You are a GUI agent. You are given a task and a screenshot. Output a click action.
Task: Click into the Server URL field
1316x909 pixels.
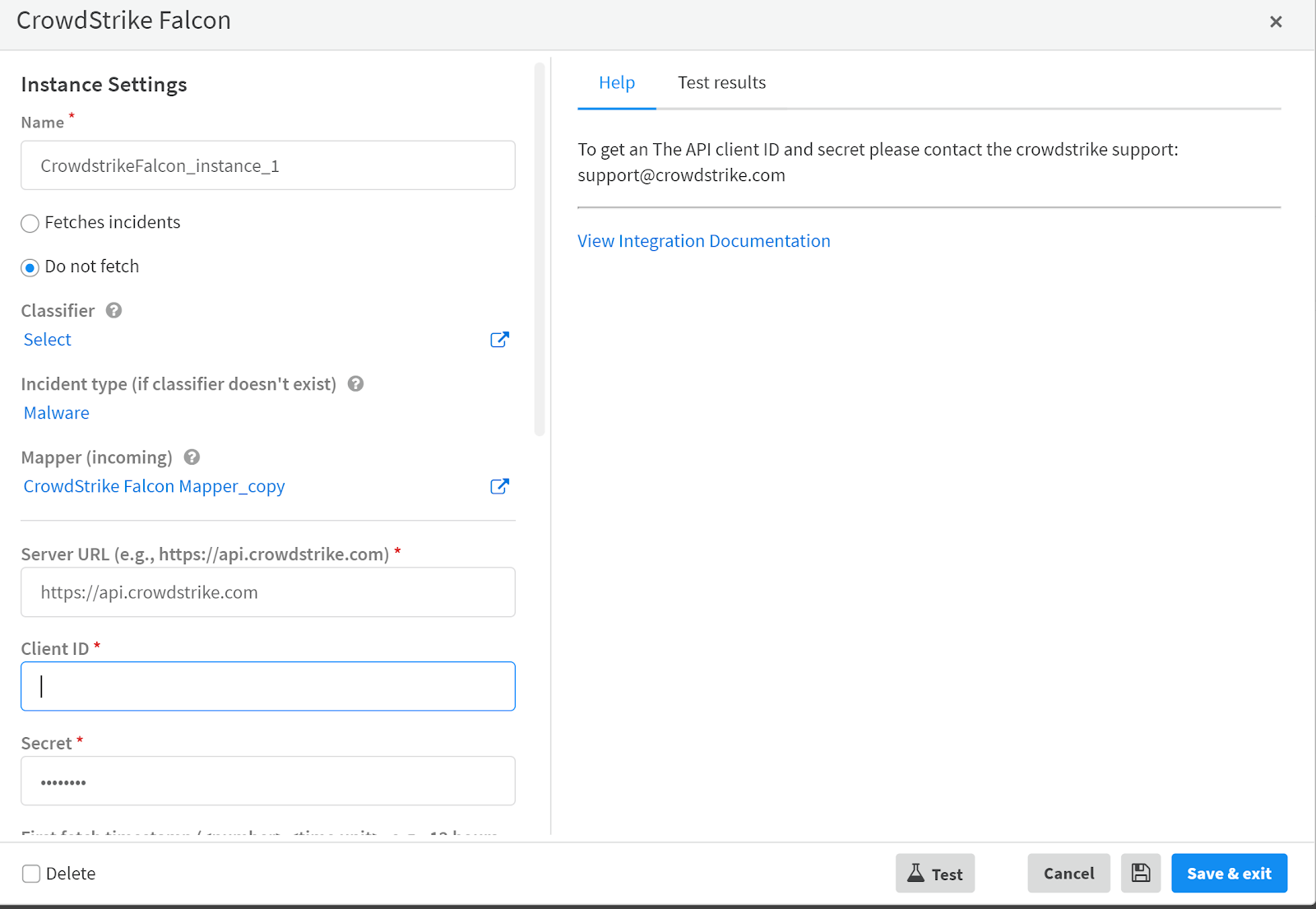(x=268, y=592)
